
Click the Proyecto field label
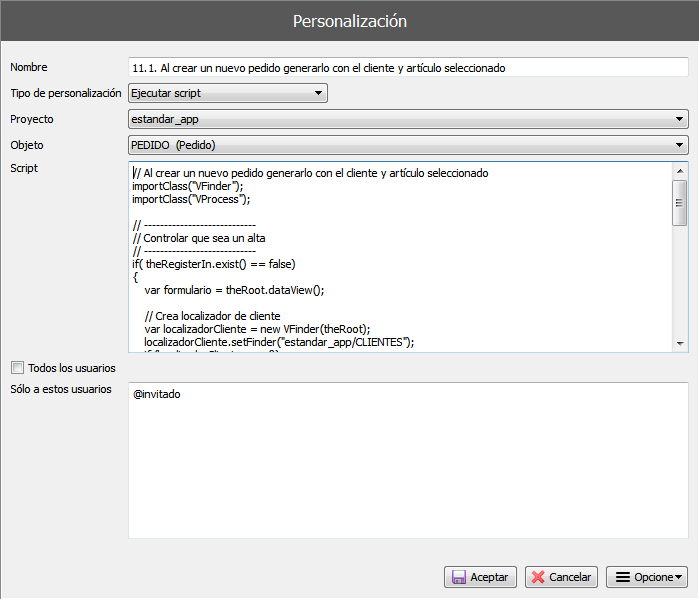pos(32,119)
